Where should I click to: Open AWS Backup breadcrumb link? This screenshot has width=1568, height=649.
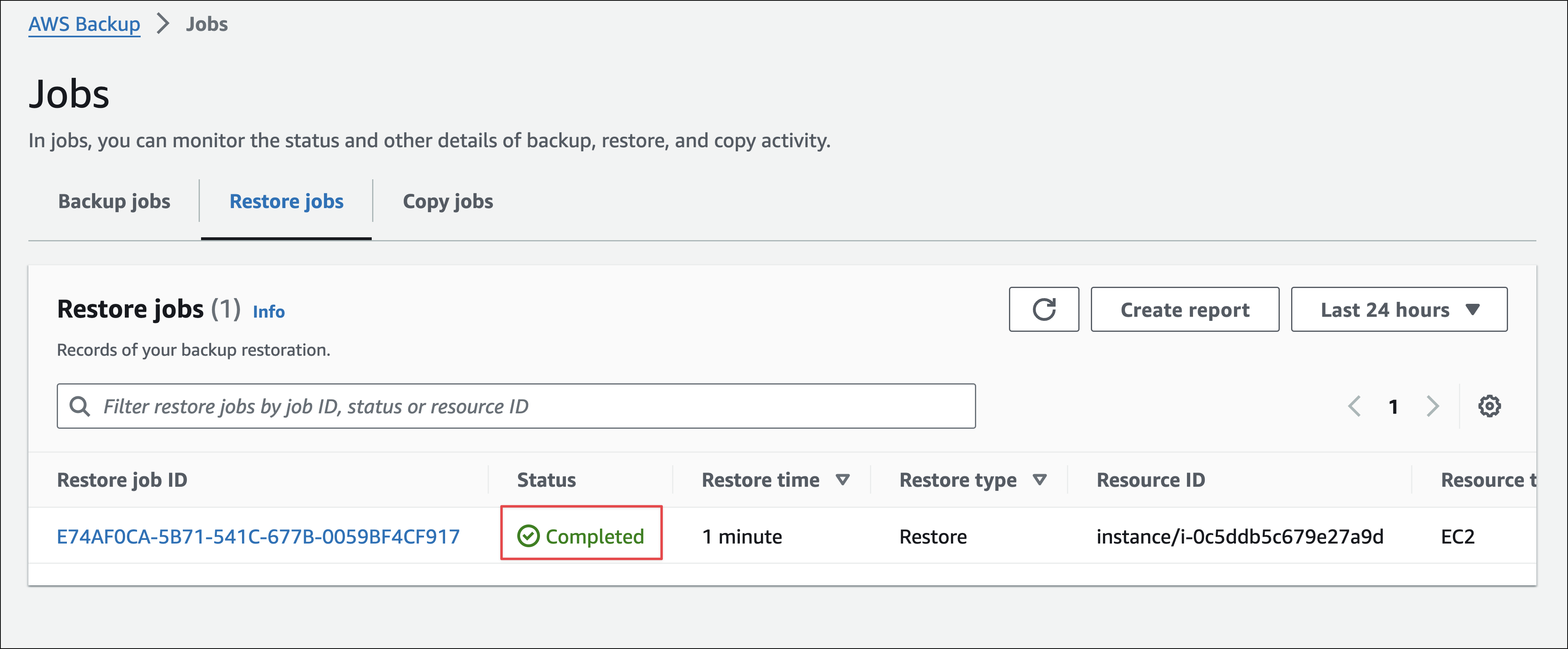coord(84,24)
